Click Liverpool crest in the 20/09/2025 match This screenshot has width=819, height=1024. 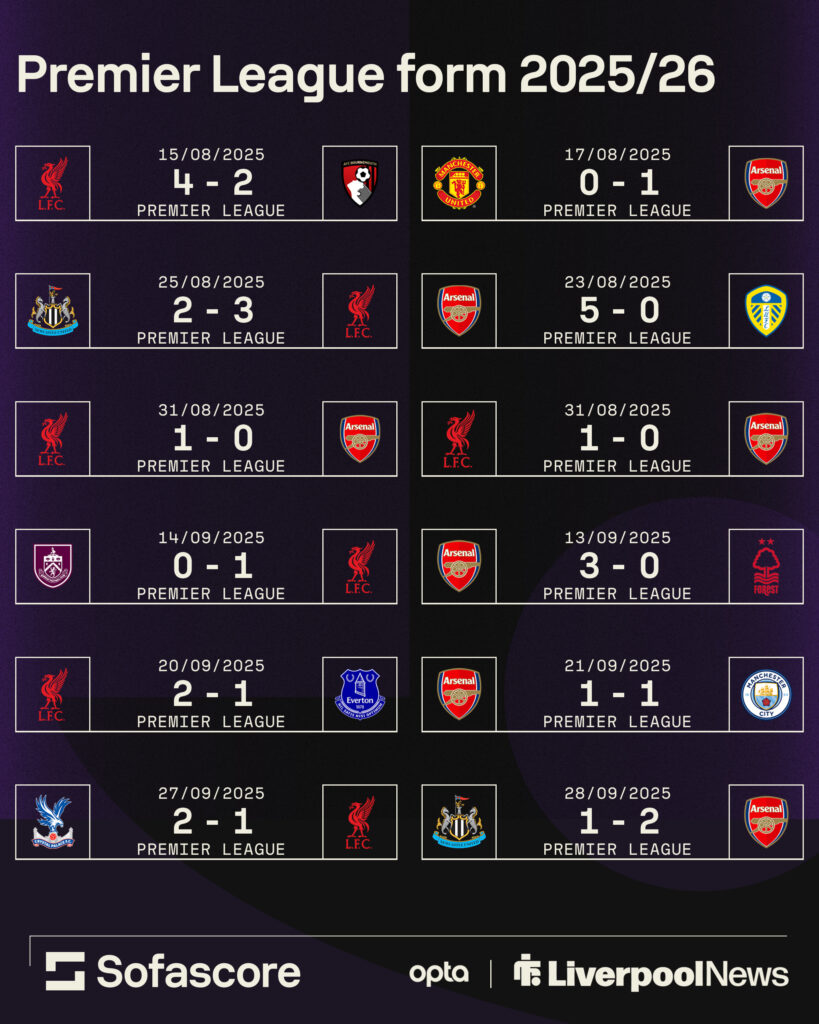53,694
